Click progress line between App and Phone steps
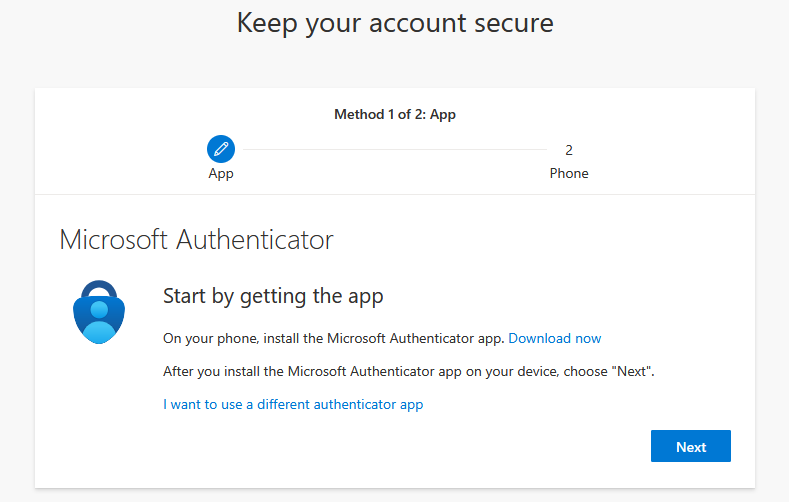 tap(395, 150)
